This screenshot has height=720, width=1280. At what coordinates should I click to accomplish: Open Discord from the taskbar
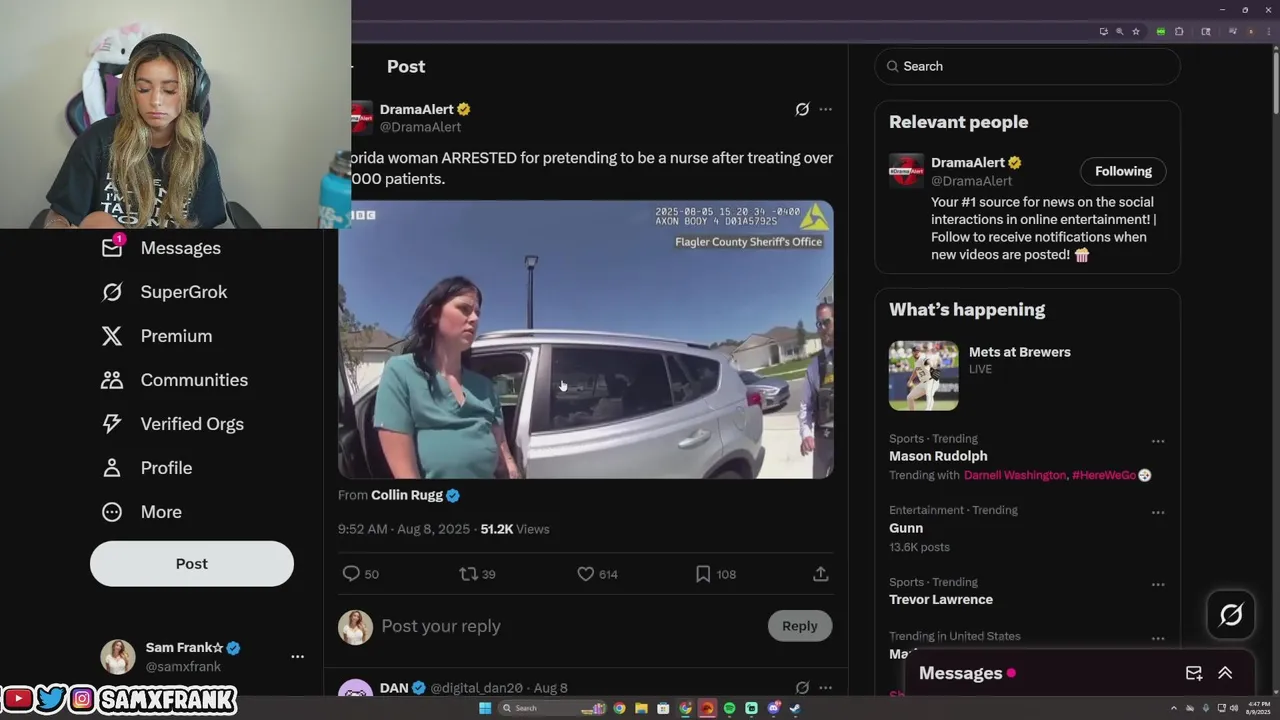click(773, 708)
